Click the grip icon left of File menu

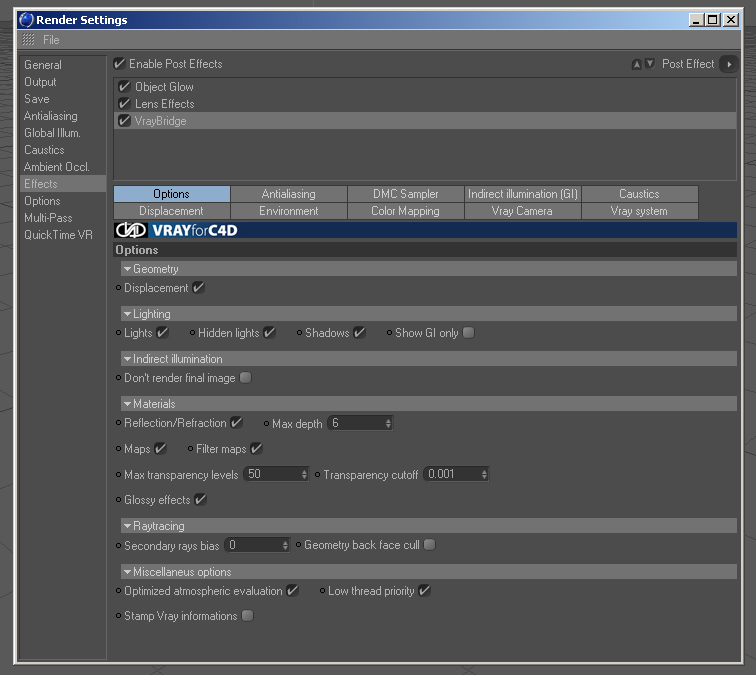point(28,40)
